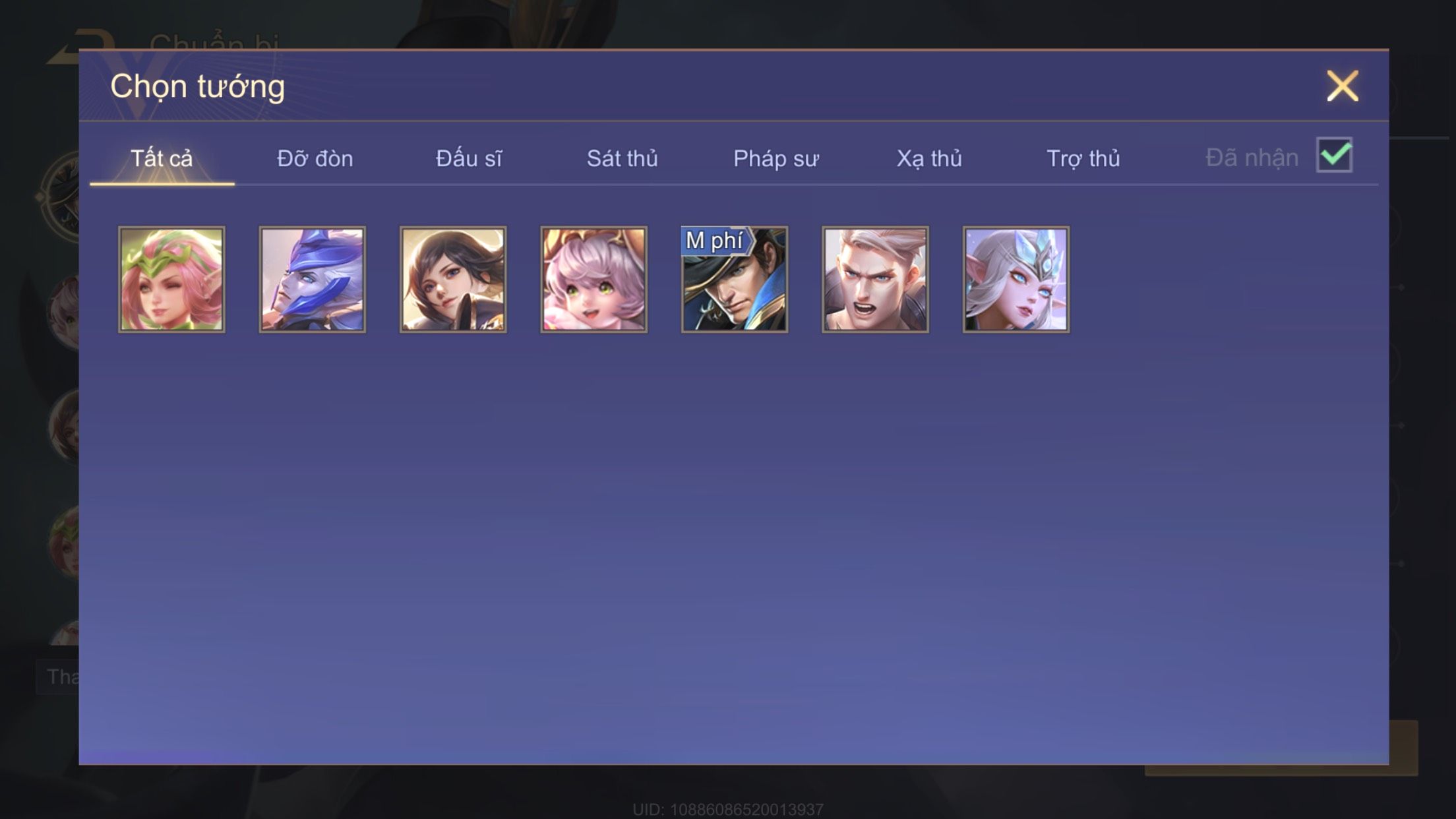Pick the shouting blond male hero
Screen dimensions: 1456x819
tap(875, 279)
